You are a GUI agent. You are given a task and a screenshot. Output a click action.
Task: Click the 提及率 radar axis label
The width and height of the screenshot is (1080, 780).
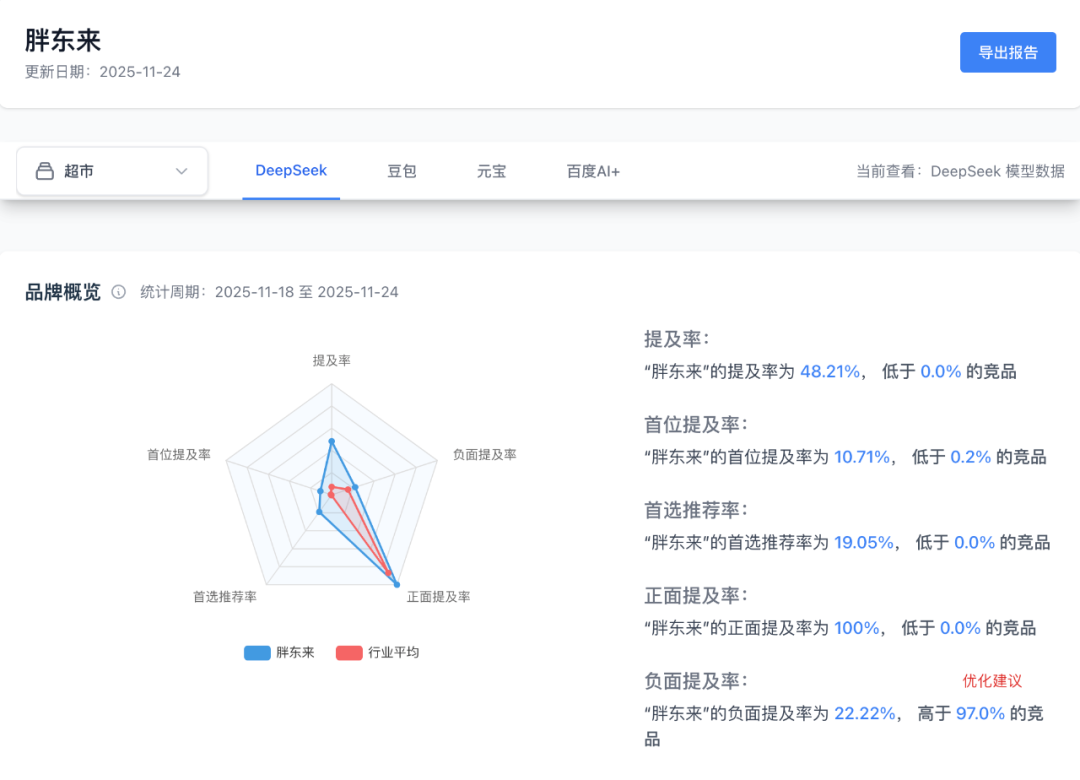pos(331,360)
